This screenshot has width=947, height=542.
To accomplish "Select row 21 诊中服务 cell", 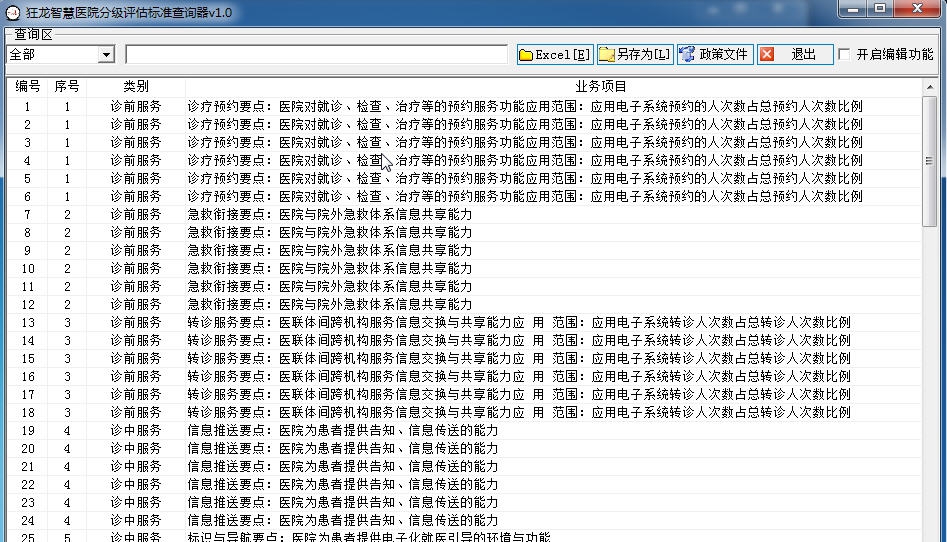I will pyautogui.click(x=136, y=466).
